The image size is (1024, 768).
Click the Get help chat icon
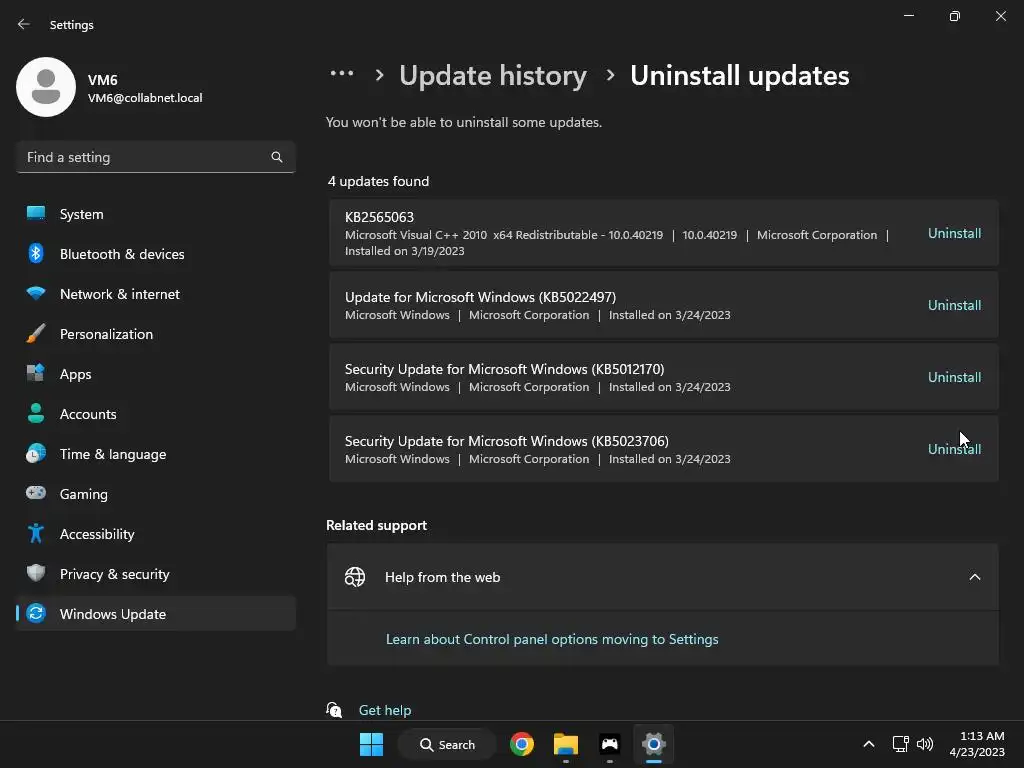point(334,710)
